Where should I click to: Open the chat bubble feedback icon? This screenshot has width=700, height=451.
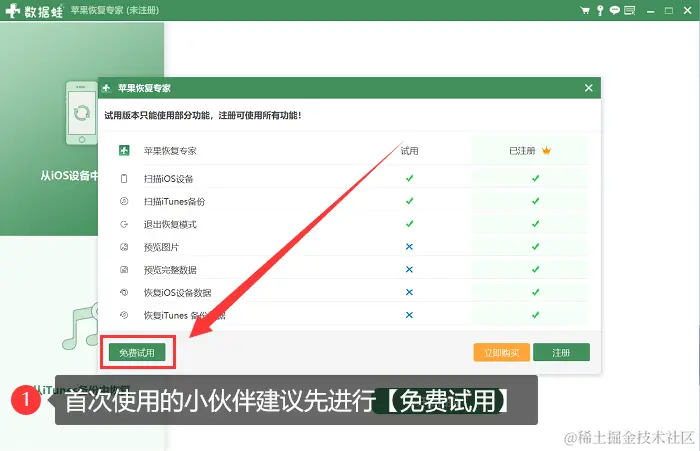coord(615,10)
